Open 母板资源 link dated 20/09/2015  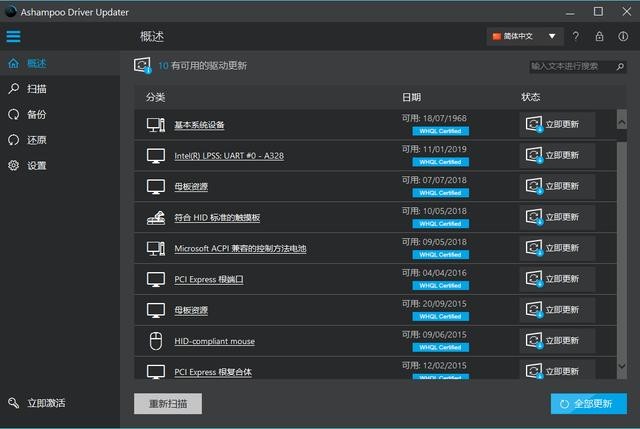(x=191, y=311)
